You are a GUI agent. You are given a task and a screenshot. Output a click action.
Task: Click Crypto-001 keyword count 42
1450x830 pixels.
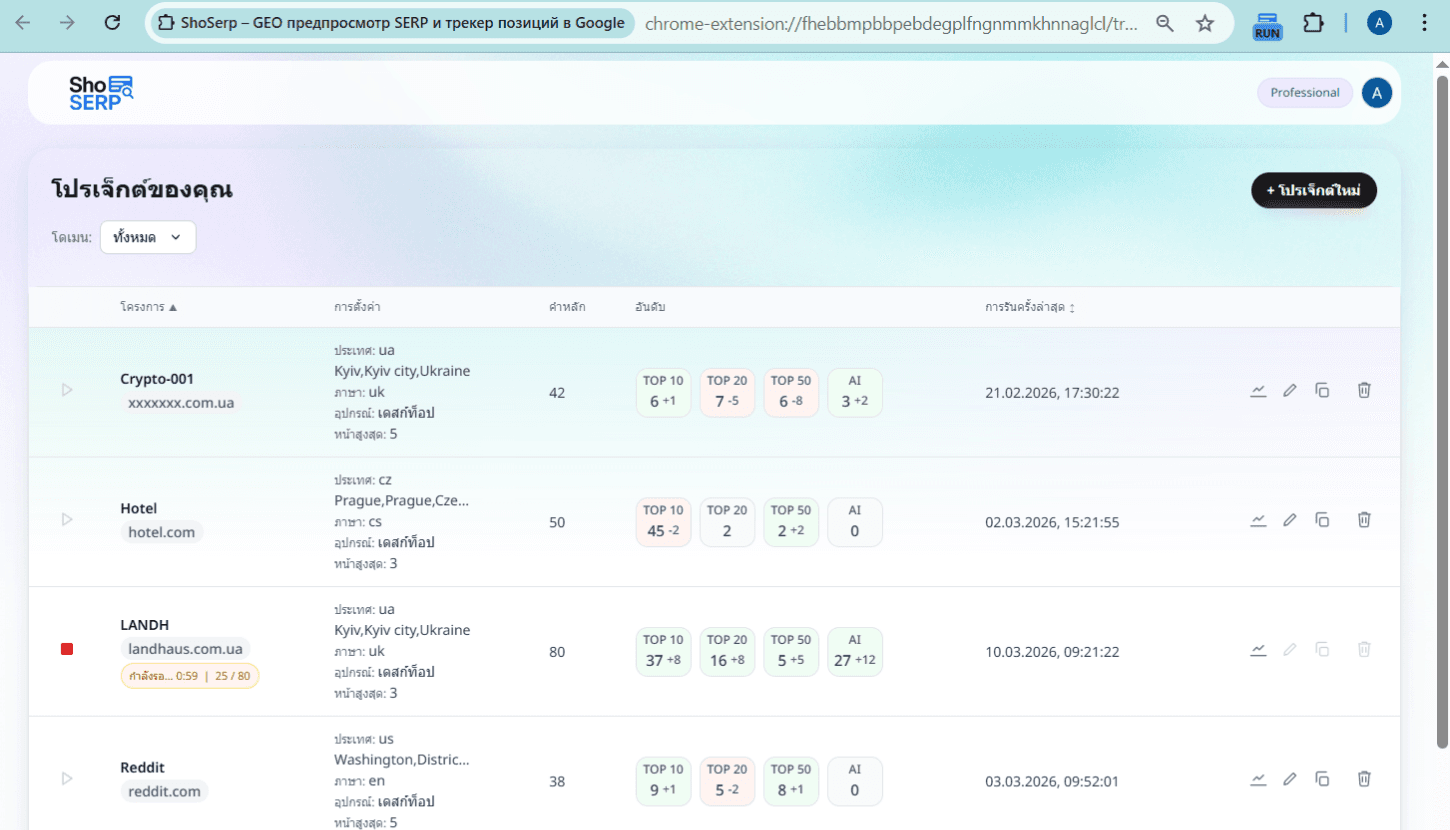(557, 393)
